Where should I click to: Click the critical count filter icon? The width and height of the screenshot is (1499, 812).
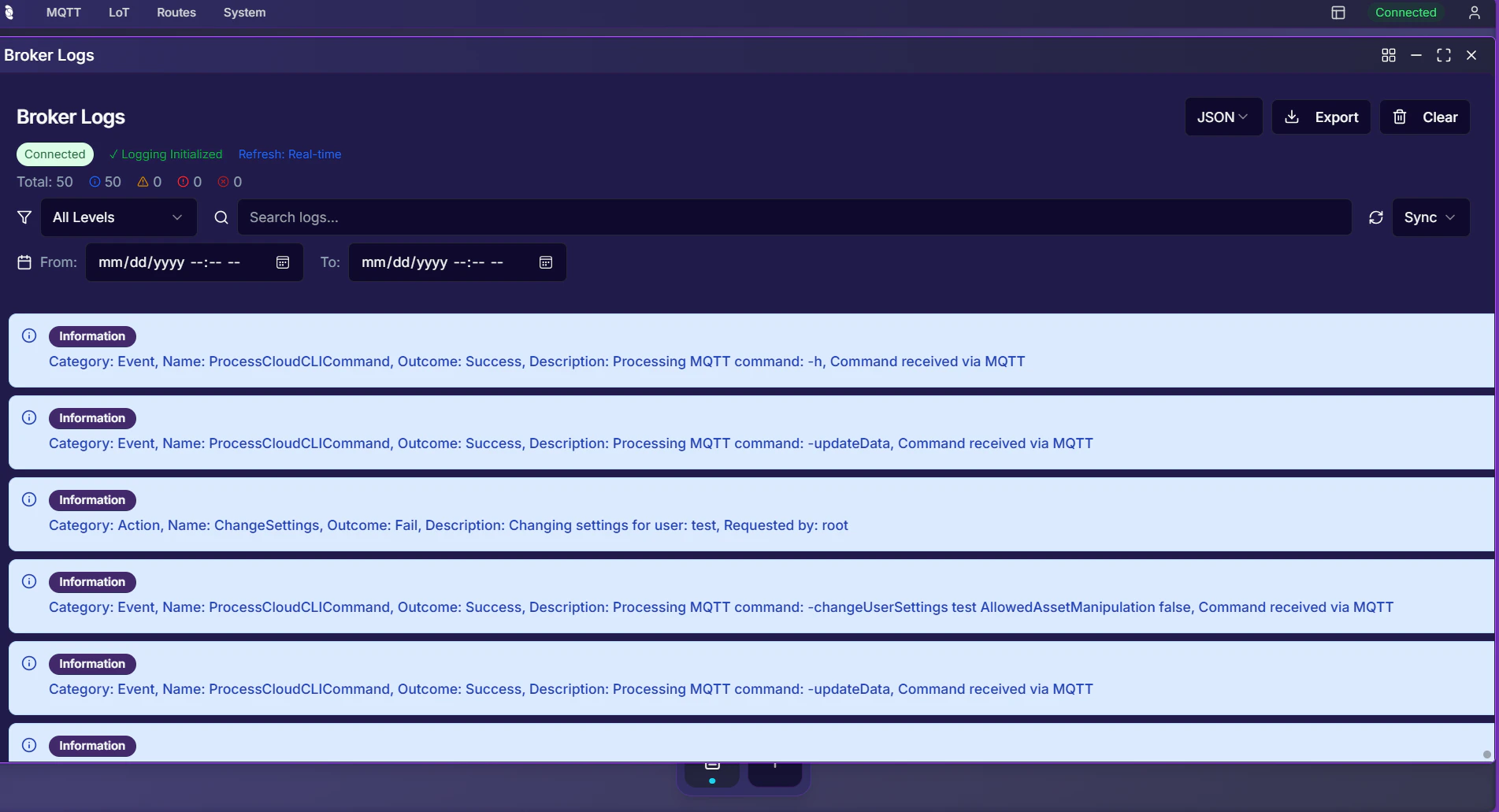(x=222, y=182)
